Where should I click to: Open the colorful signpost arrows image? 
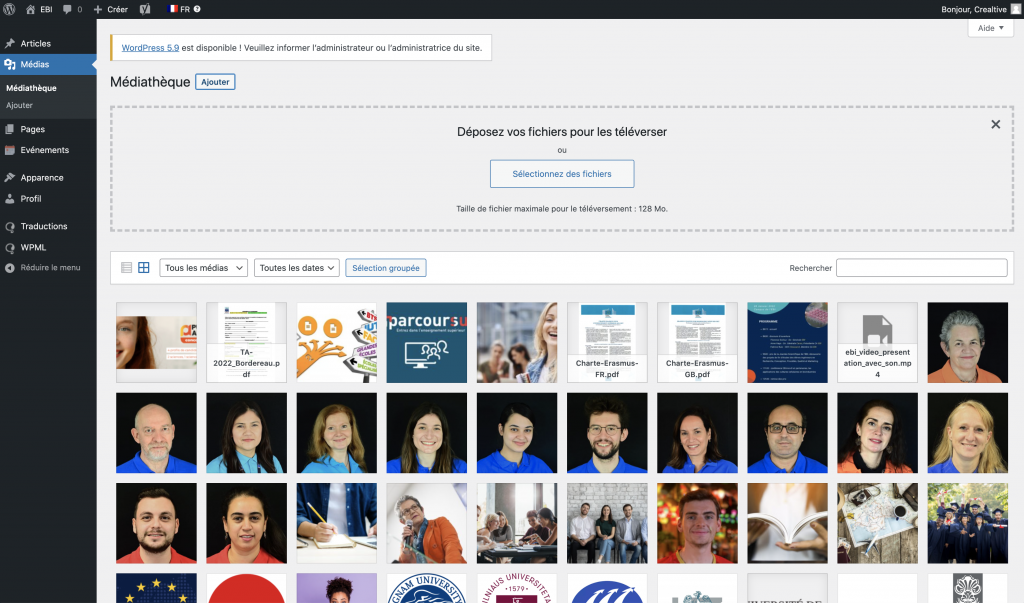(336, 342)
